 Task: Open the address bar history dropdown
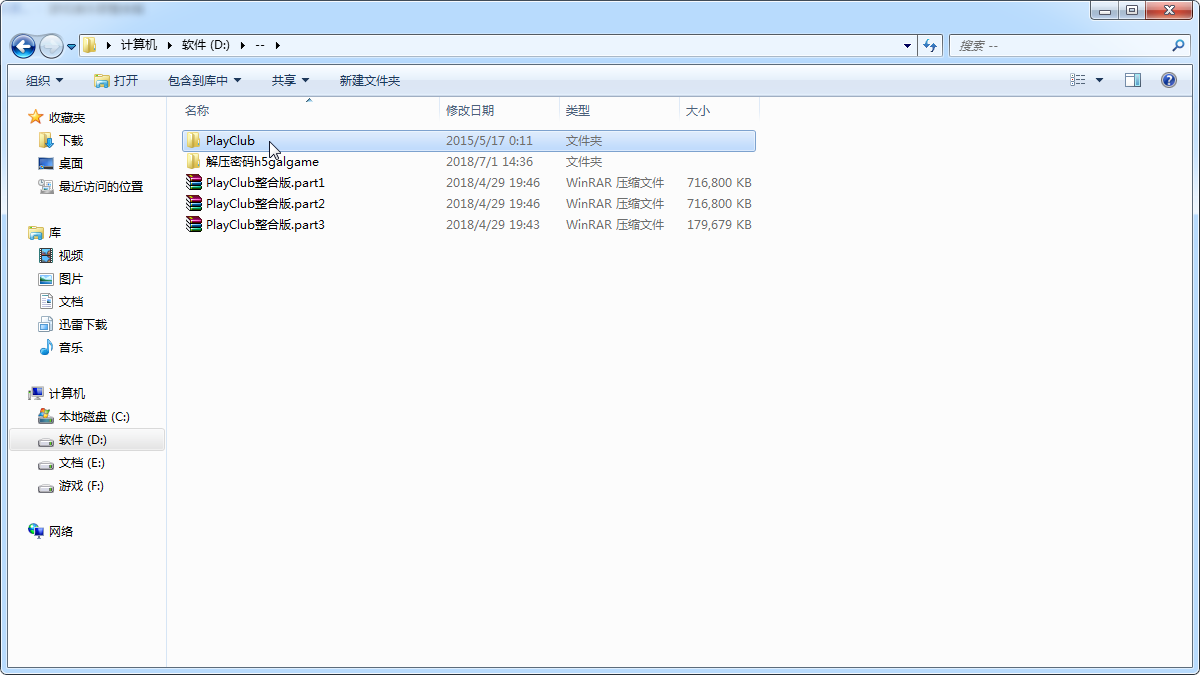point(907,46)
